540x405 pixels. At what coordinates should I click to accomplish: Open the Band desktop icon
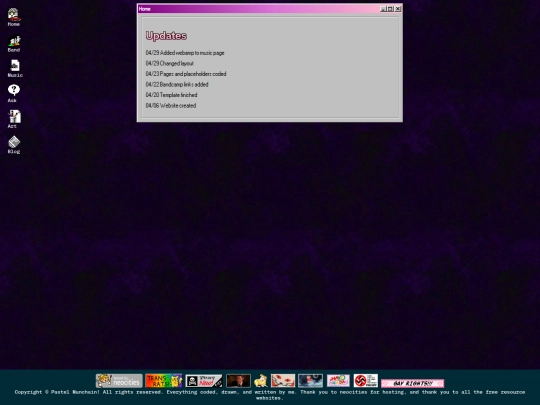[14, 43]
